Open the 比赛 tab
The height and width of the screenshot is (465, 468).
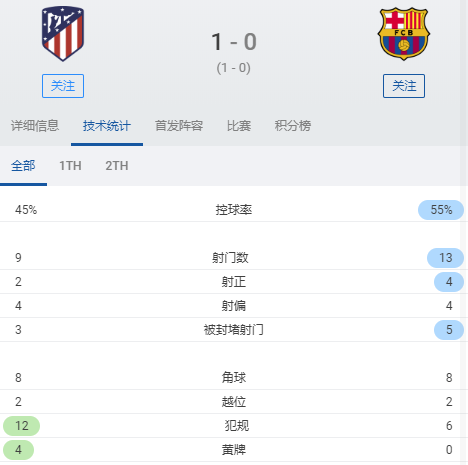(239, 126)
